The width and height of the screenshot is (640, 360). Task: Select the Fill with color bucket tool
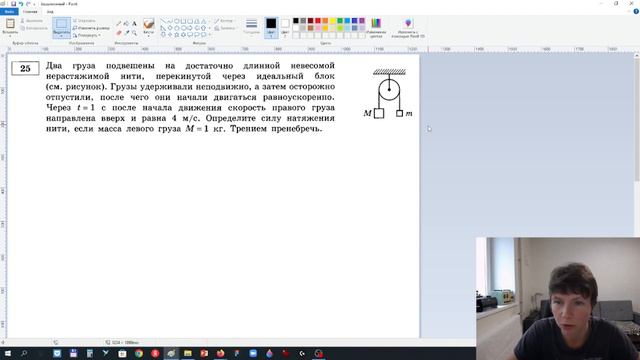[x=126, y=24]
